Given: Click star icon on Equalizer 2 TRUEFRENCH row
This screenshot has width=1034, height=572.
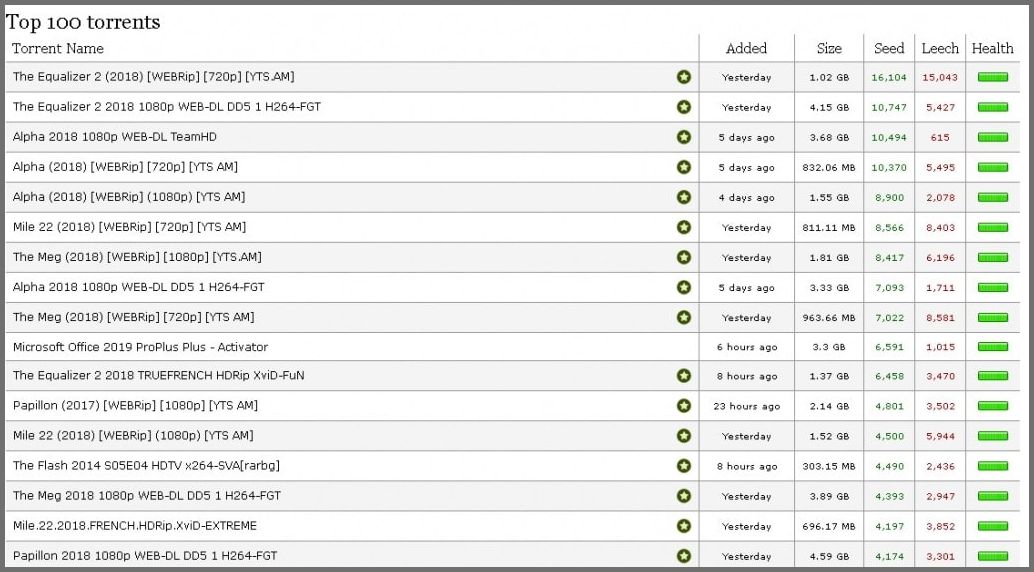Looking at the screenshot, I should (684, 375).
